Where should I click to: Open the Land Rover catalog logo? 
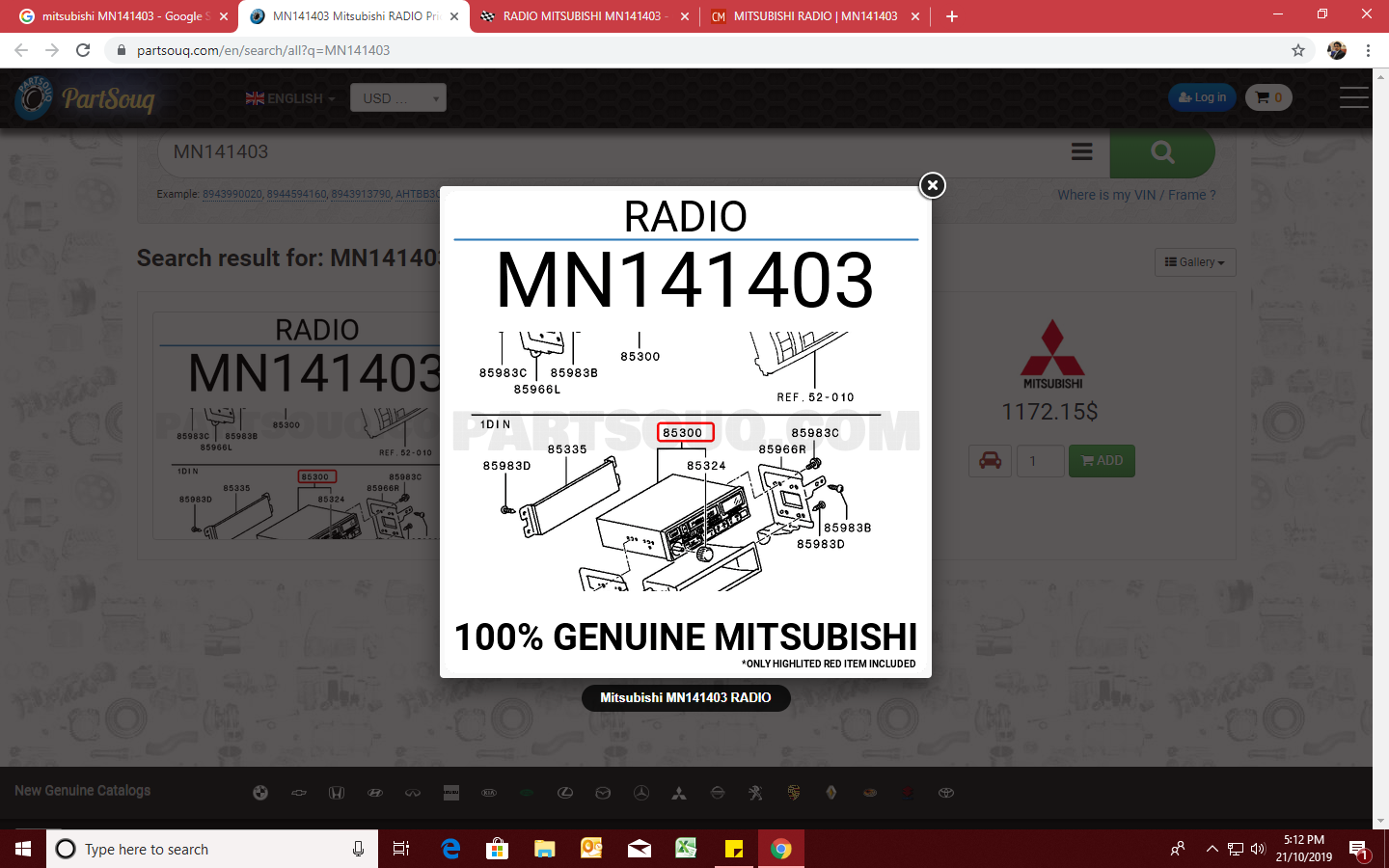(527, 793)
